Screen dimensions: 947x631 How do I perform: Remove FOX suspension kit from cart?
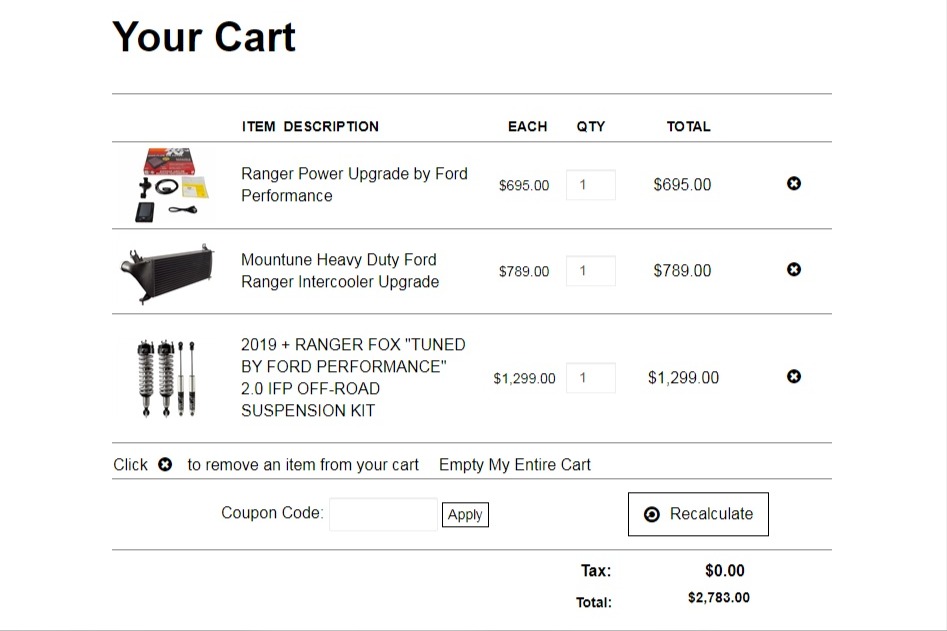(x=794, y=377)
